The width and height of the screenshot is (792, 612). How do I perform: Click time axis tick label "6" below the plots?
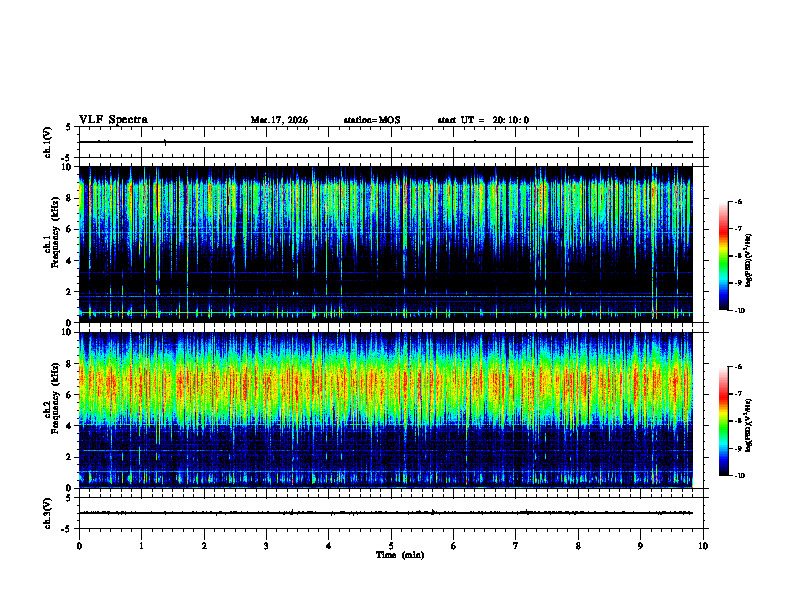453,546
